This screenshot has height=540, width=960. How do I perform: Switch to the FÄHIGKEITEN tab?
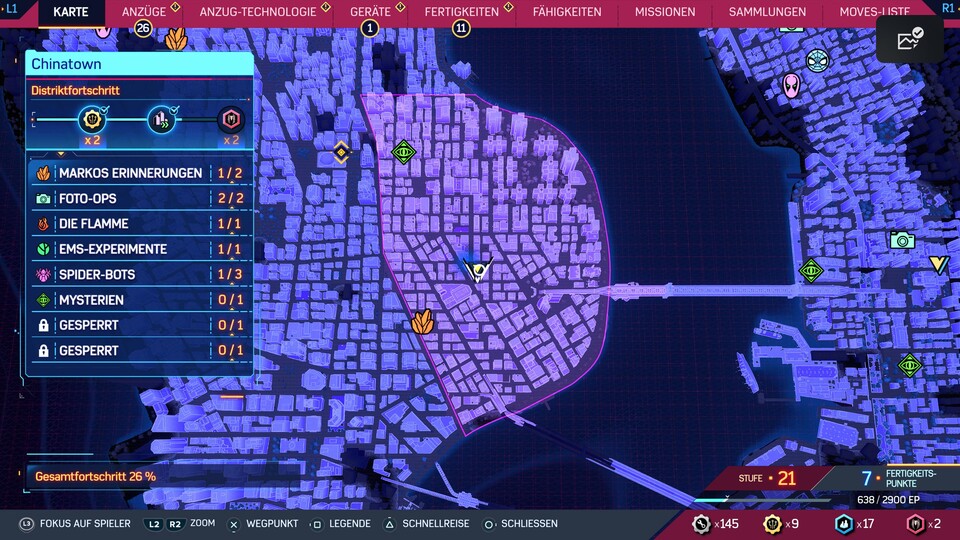(567, 12)
